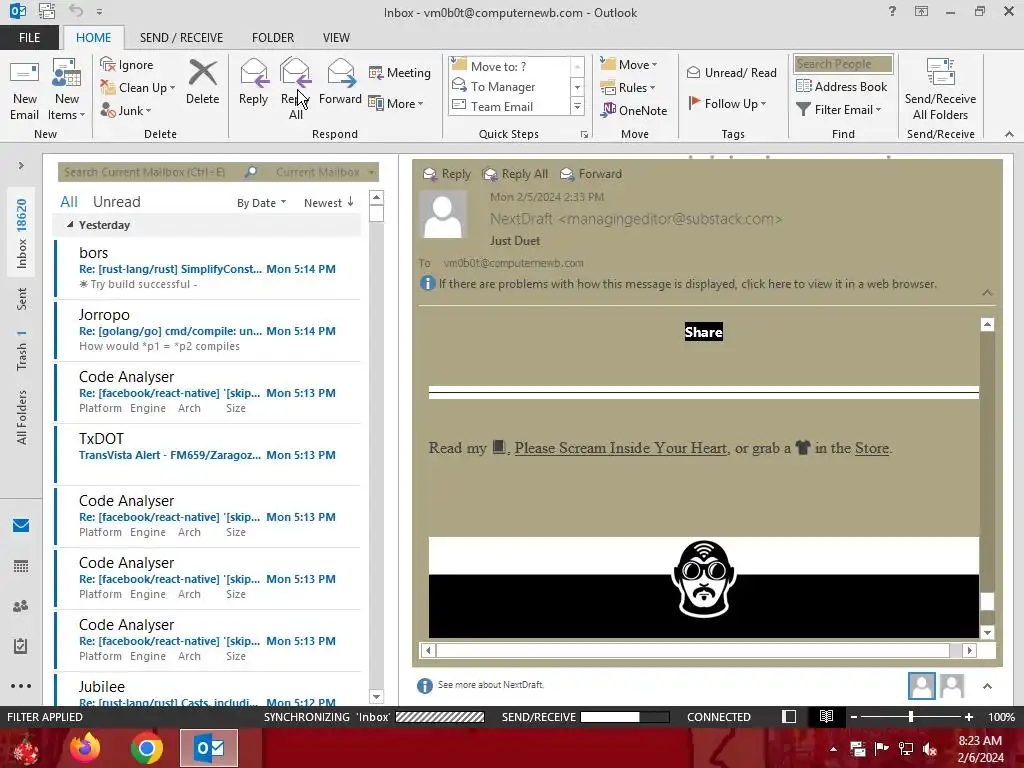Open the FILE tab
The image size is (1024, 768).
pos(29,38)
